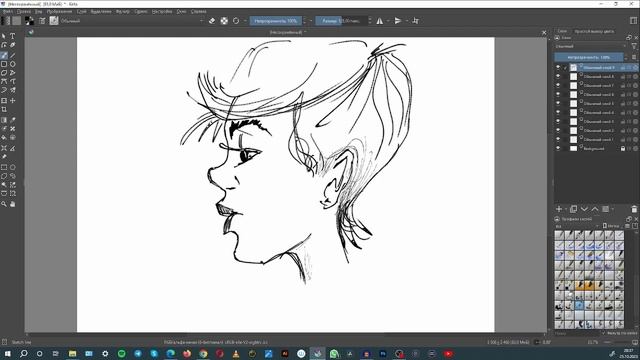The height and width of the screenshot is (360, 640).
Task: Open the vertical mirror options dropdown arrow
Action: (x=407, y=20)
